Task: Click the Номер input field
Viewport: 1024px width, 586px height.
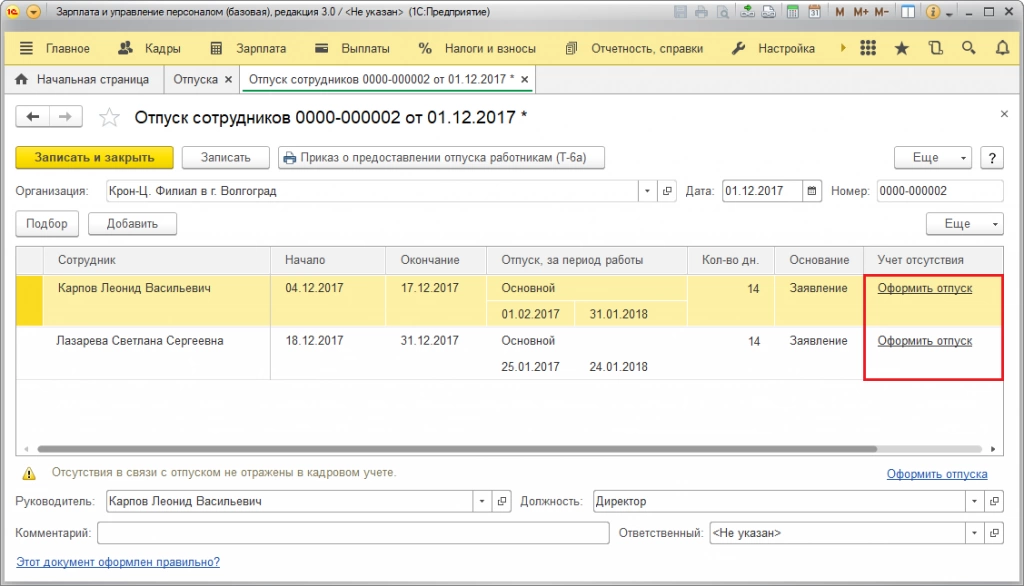Action: [940, 191]
